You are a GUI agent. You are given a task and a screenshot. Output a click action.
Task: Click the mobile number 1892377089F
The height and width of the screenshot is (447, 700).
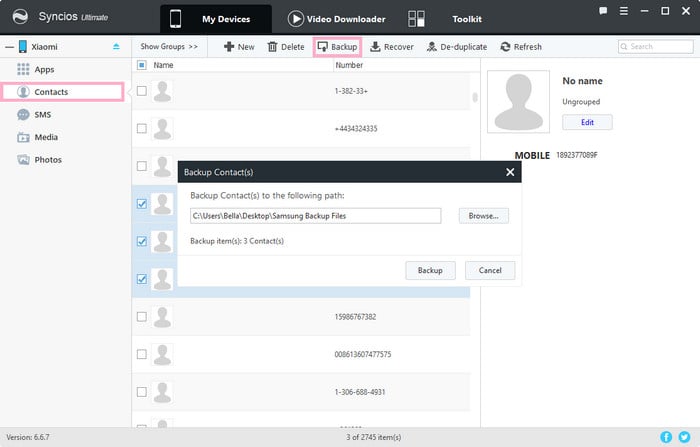(x=576, y=155)
